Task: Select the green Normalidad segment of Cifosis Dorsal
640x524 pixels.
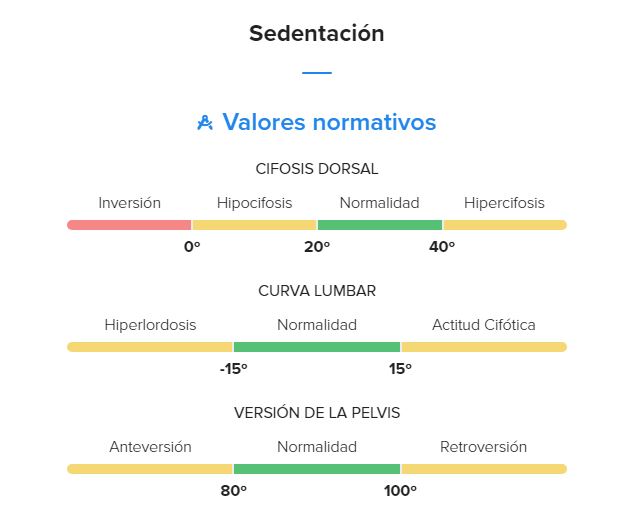Action: pos(380,225)
